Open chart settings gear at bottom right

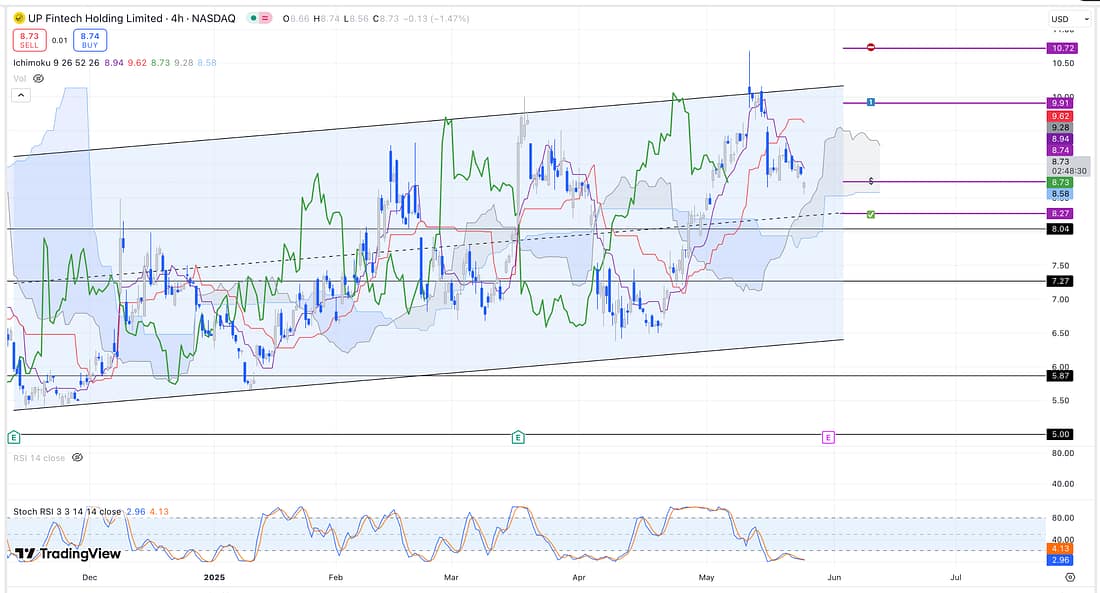point(1070,577)
